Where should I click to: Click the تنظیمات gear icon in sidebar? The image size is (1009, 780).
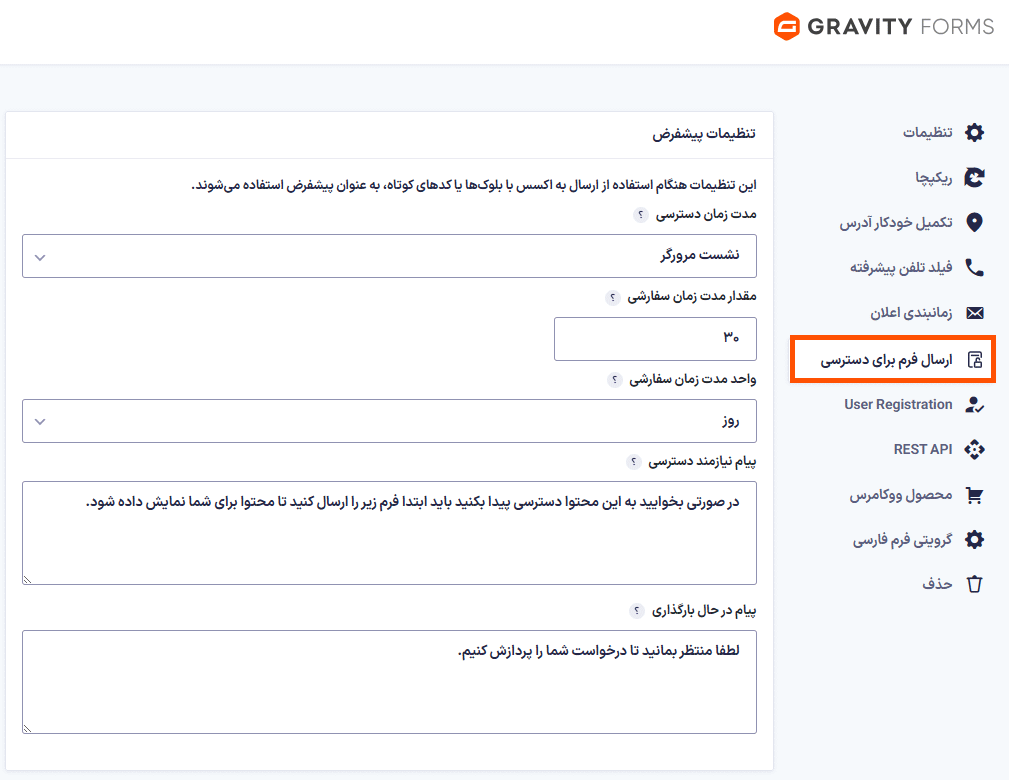coord(974,132)
